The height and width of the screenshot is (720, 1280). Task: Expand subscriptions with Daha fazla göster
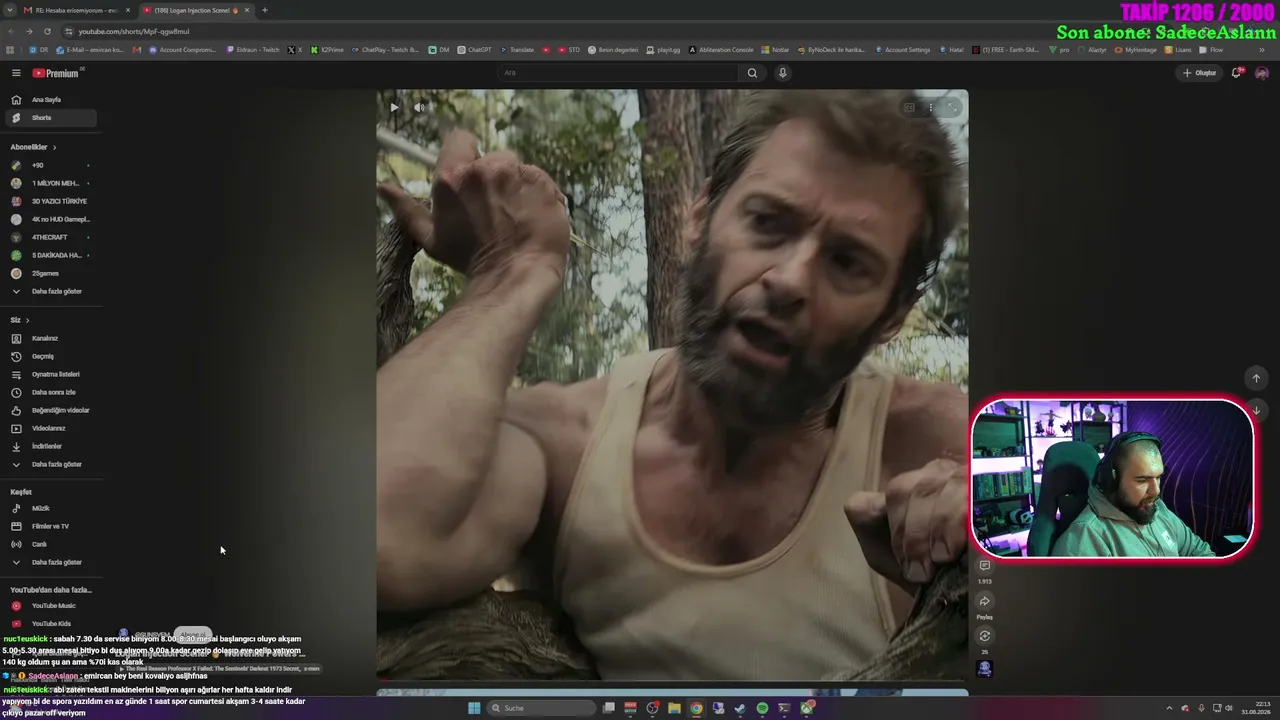(x=50, y=291)
